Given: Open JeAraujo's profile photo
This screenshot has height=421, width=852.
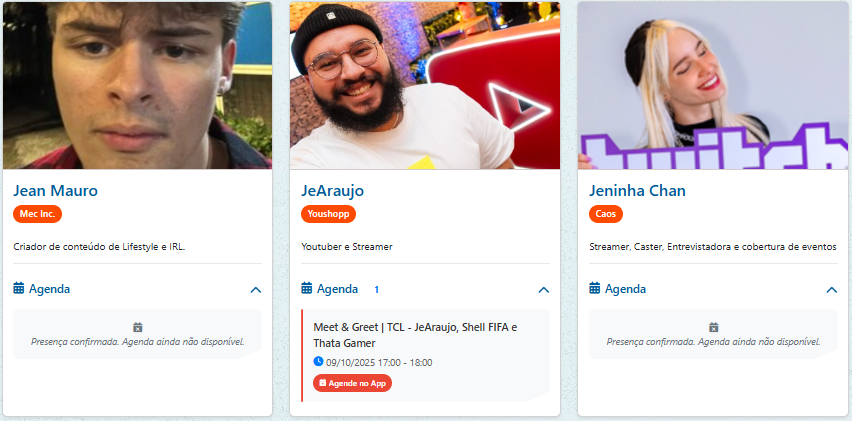Looking at the screenshot, I should pyautogui.click(x=425, y=85).
